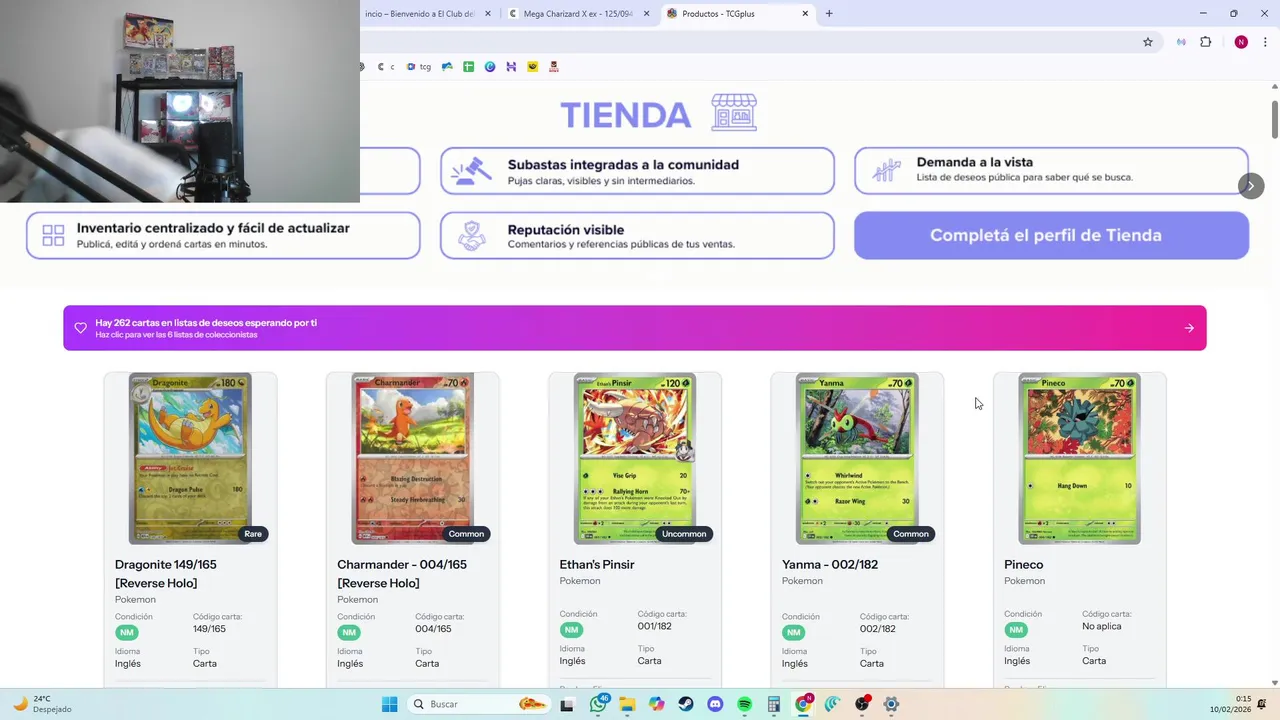Open Chrome three-dot menu

coord(1265,42)
